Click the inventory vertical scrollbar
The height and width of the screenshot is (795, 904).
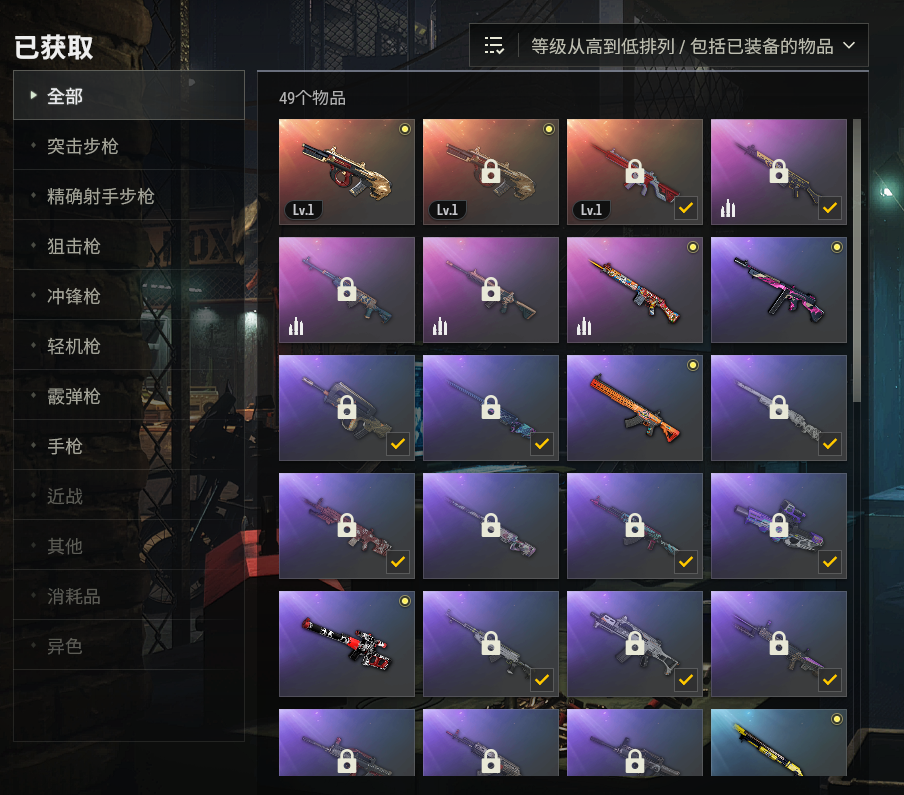pos(857,261)
